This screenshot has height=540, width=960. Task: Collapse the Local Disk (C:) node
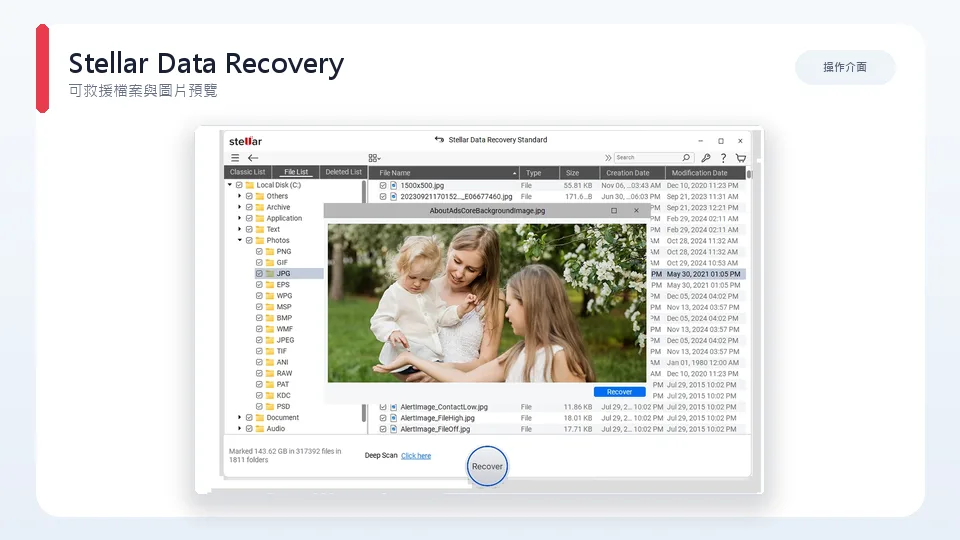click(230, 185)
